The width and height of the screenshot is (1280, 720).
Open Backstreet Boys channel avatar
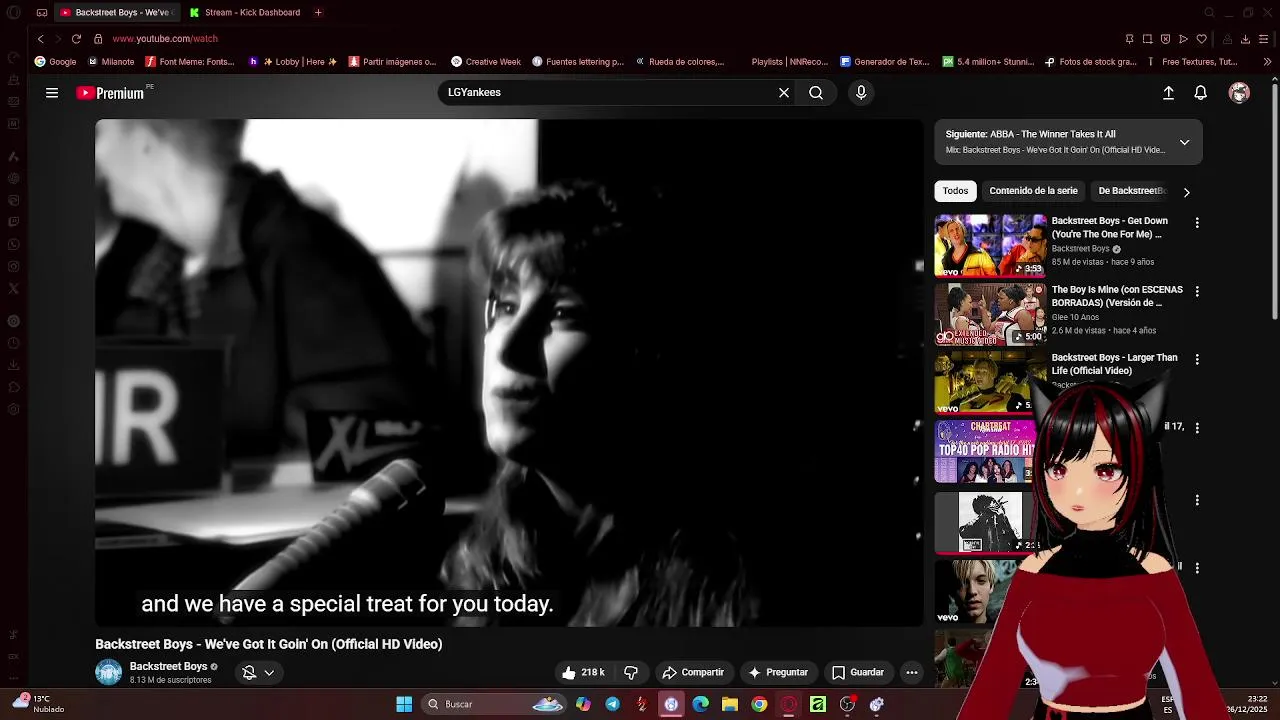[108, 672]
